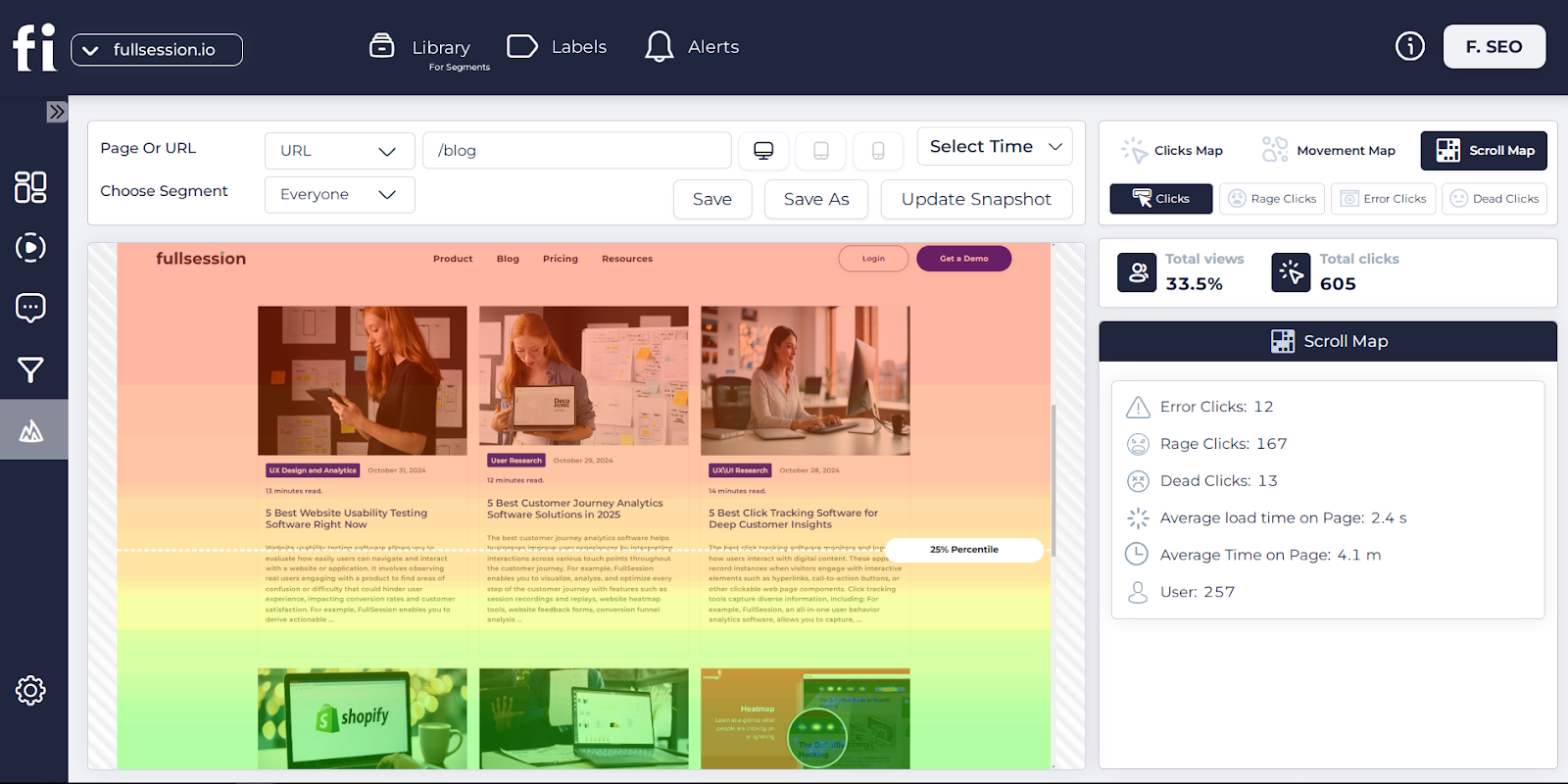Click the Save As button
Viewport: 1568px width, 784px height.
click(x=816, y=200)
